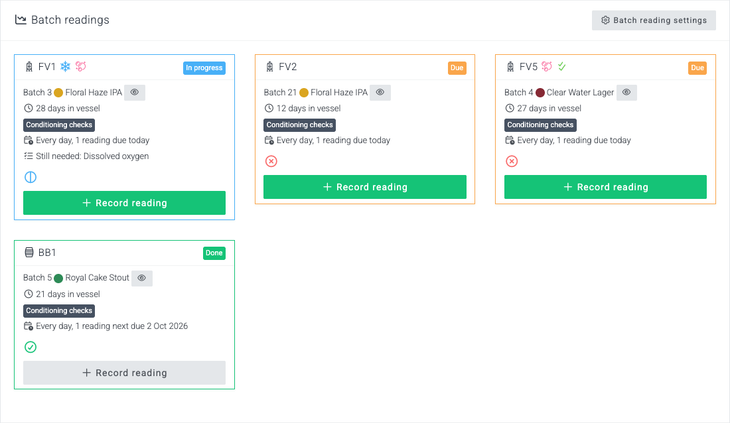The height and width of the screenshot is (423, 730).
Task: Click Conditioning checks tag in FV5
Action: tap(541, 125)
